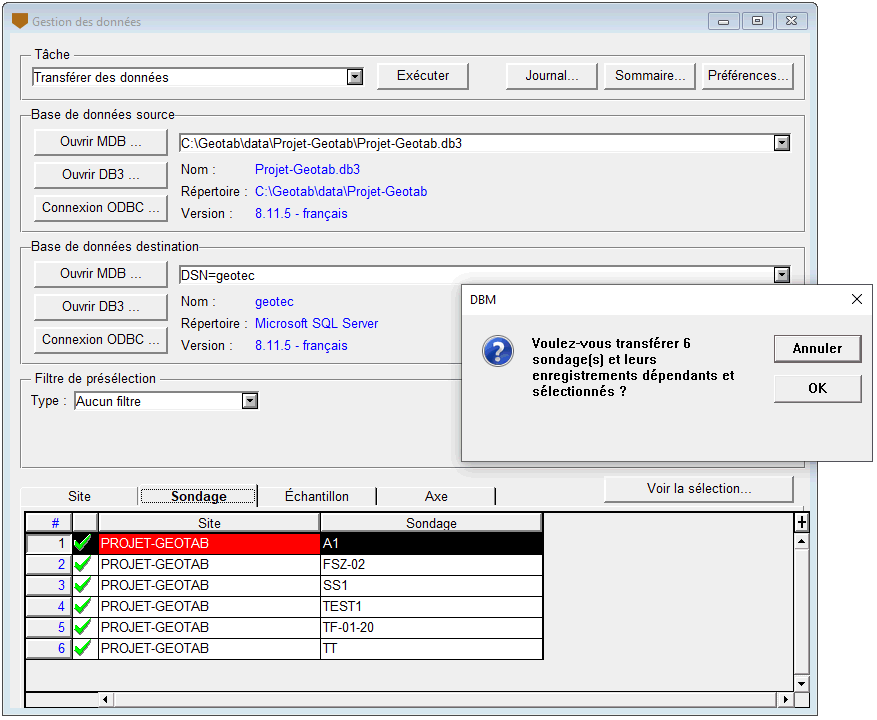Click the Exécuter button
Image resolution: width=877 pixels, height=720 pixels.
(423, 76)
